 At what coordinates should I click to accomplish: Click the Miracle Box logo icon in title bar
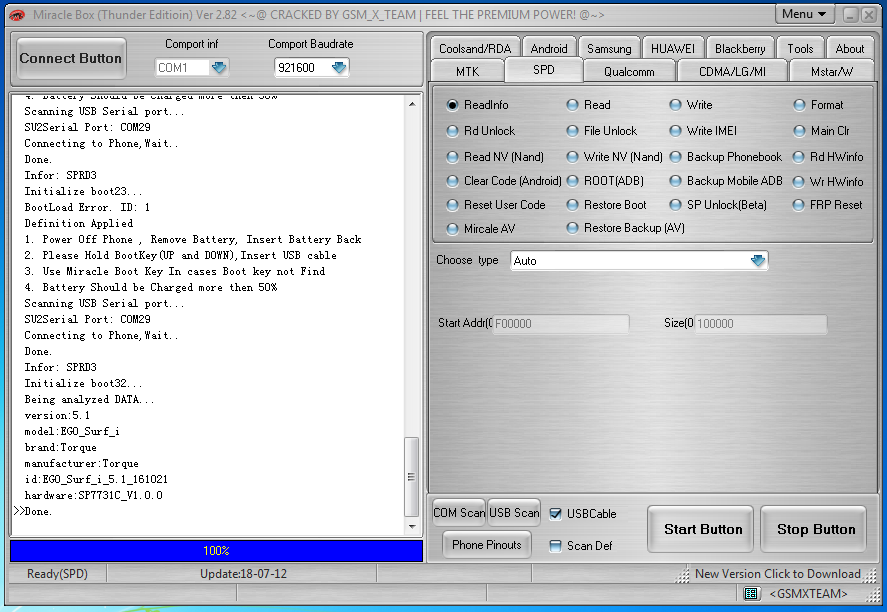point(18,15)
